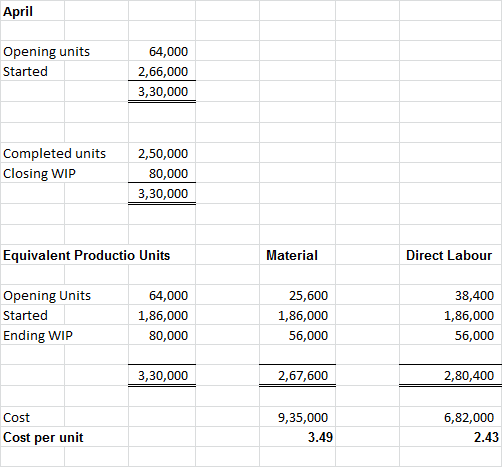Select 64,000 in April's Opening units row
Image resolution: width=502 pixels, height=467 pixels.
tap(168, 51)
